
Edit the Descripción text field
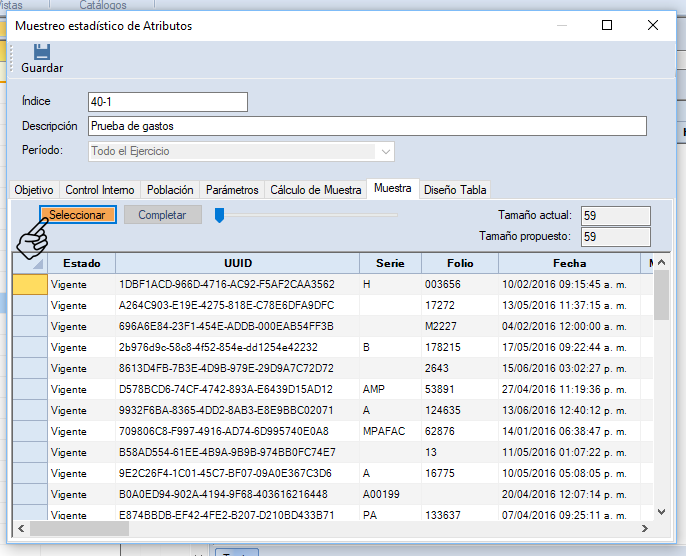point(366,126)
